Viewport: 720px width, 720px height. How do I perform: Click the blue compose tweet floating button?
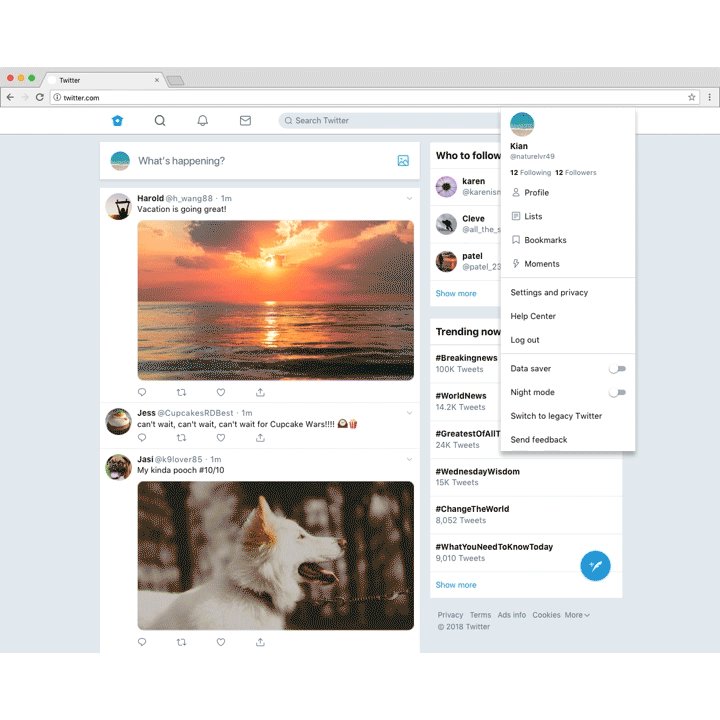point(595,566)
